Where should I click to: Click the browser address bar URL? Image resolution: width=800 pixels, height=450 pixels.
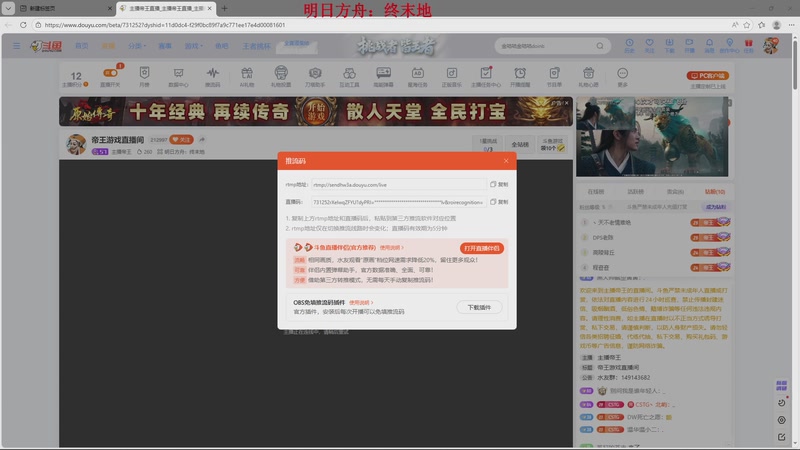click(x=165, y=24)
